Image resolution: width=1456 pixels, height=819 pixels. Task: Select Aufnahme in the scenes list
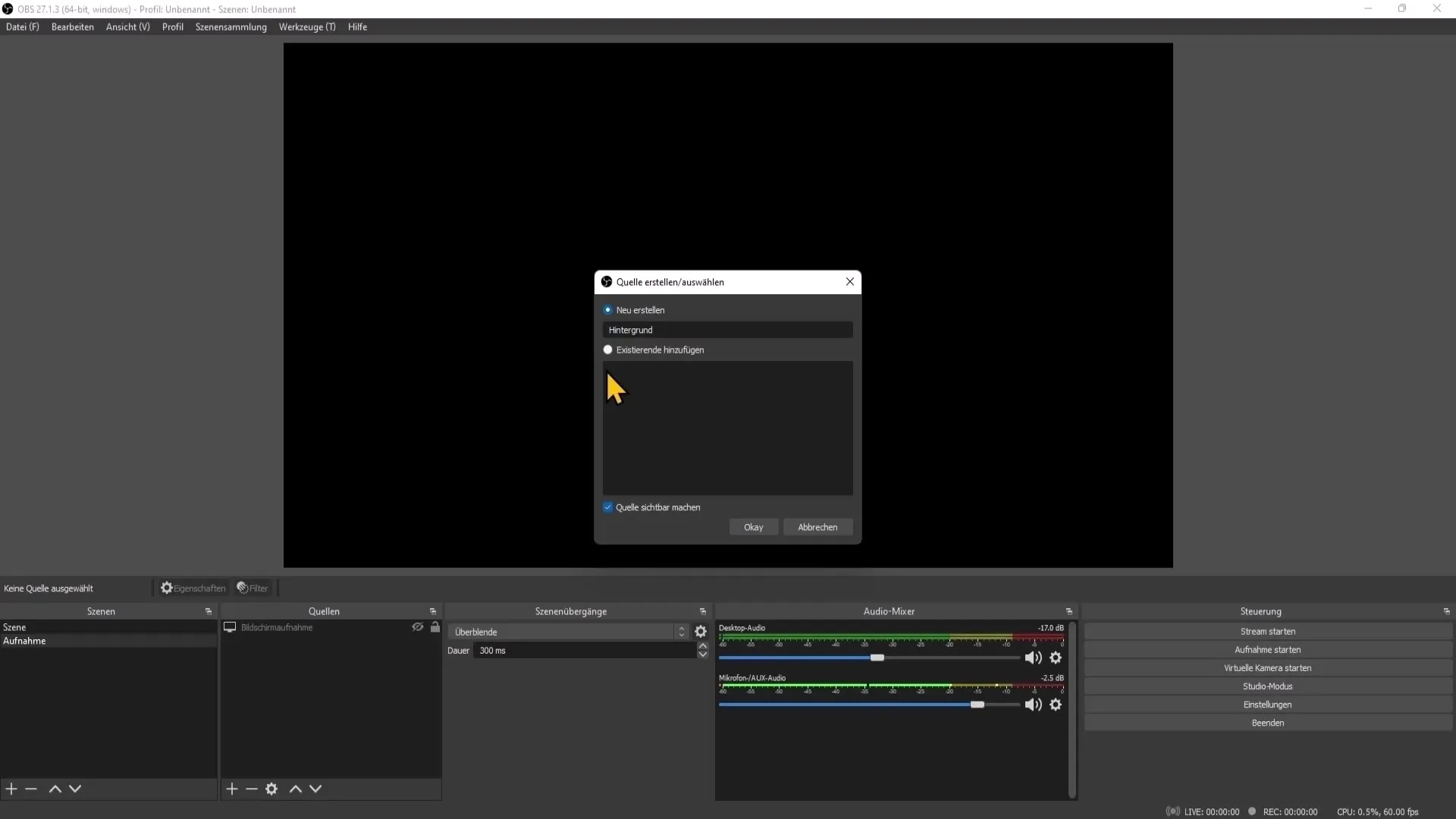point(108,641)
